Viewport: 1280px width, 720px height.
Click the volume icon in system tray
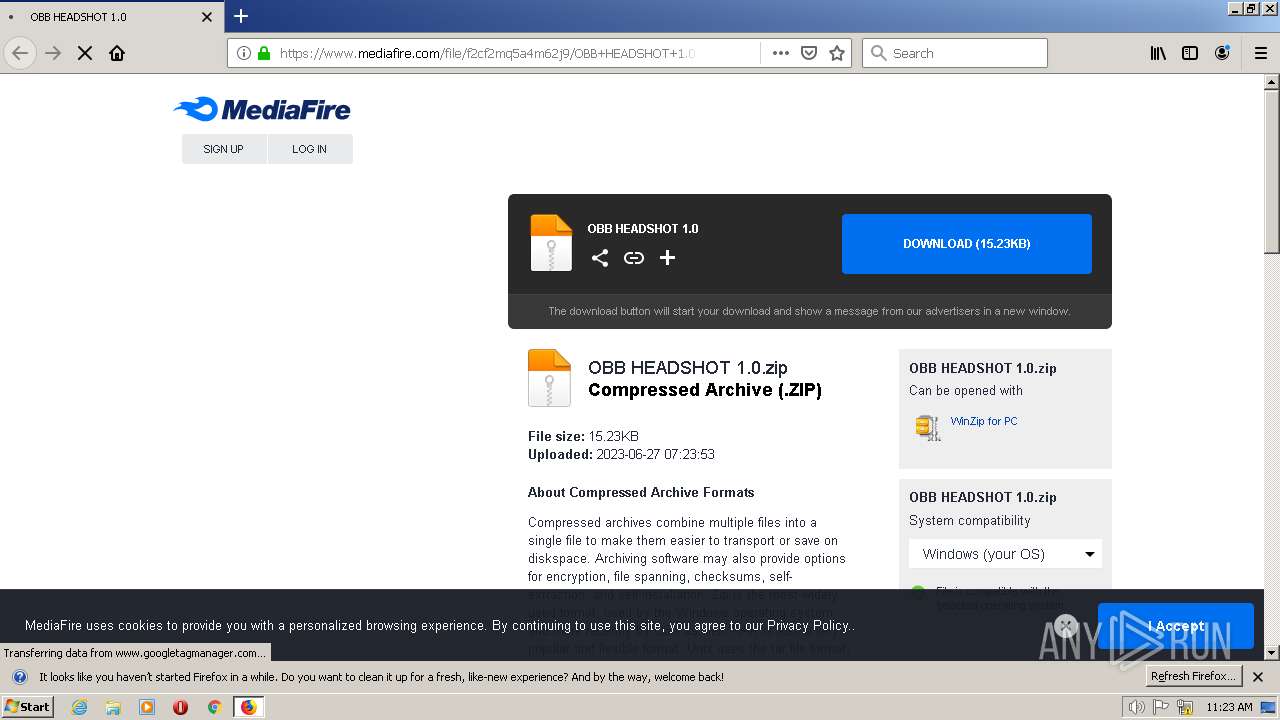[x=1137, y=707]
